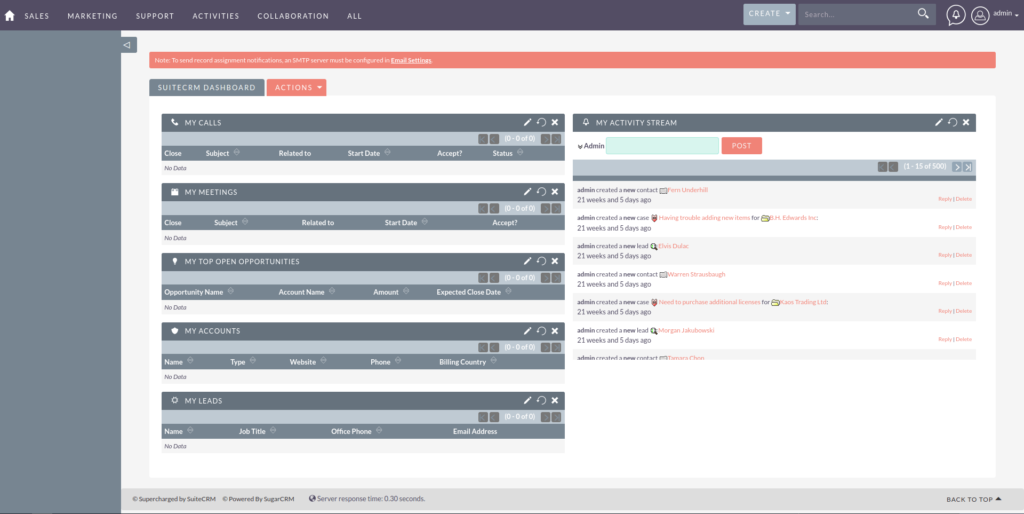Edit the My Accounts dashlet
Image resolution: width=1024 pixels, height=514 pixels.
[x=528, y=330]
